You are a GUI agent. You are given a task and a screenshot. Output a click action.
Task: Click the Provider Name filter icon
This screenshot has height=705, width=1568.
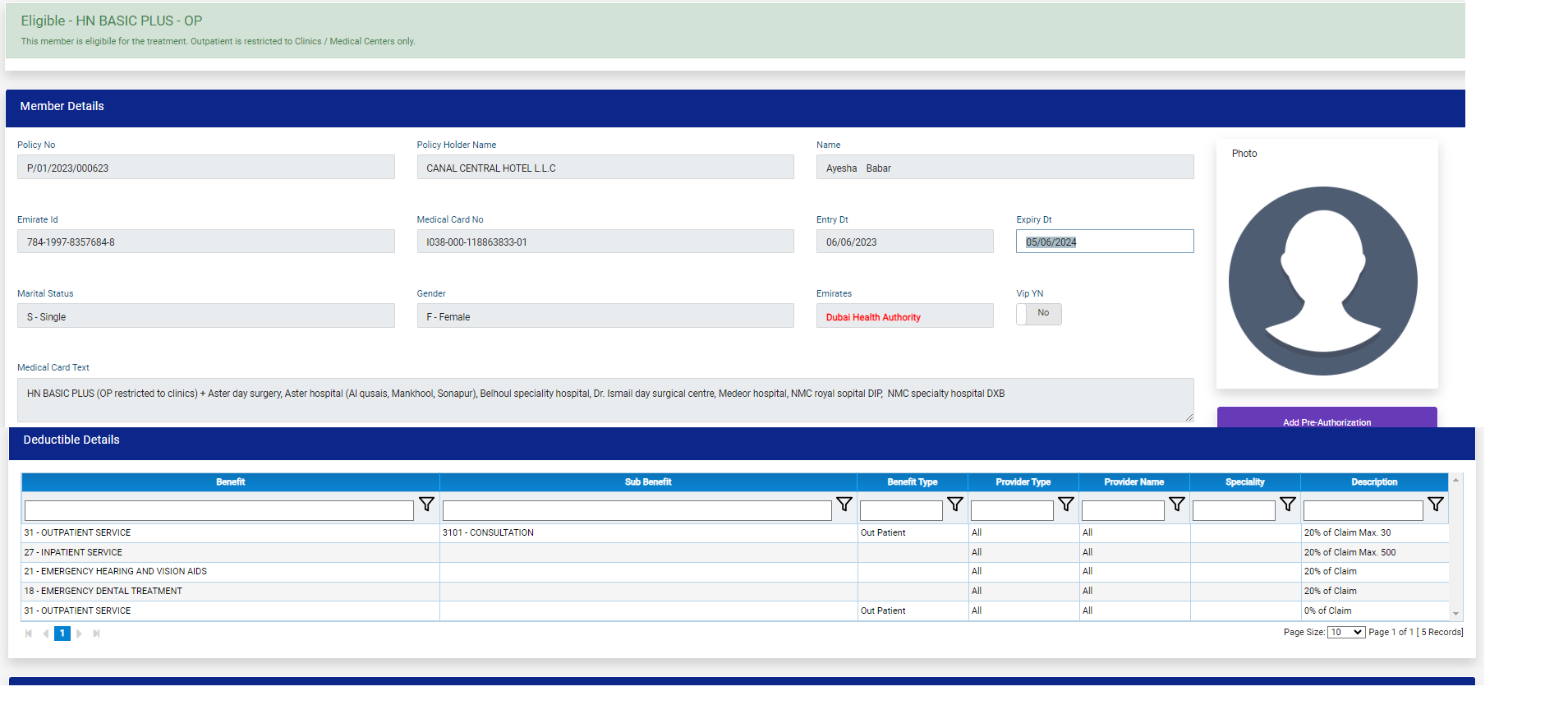tap(1176, 505)
